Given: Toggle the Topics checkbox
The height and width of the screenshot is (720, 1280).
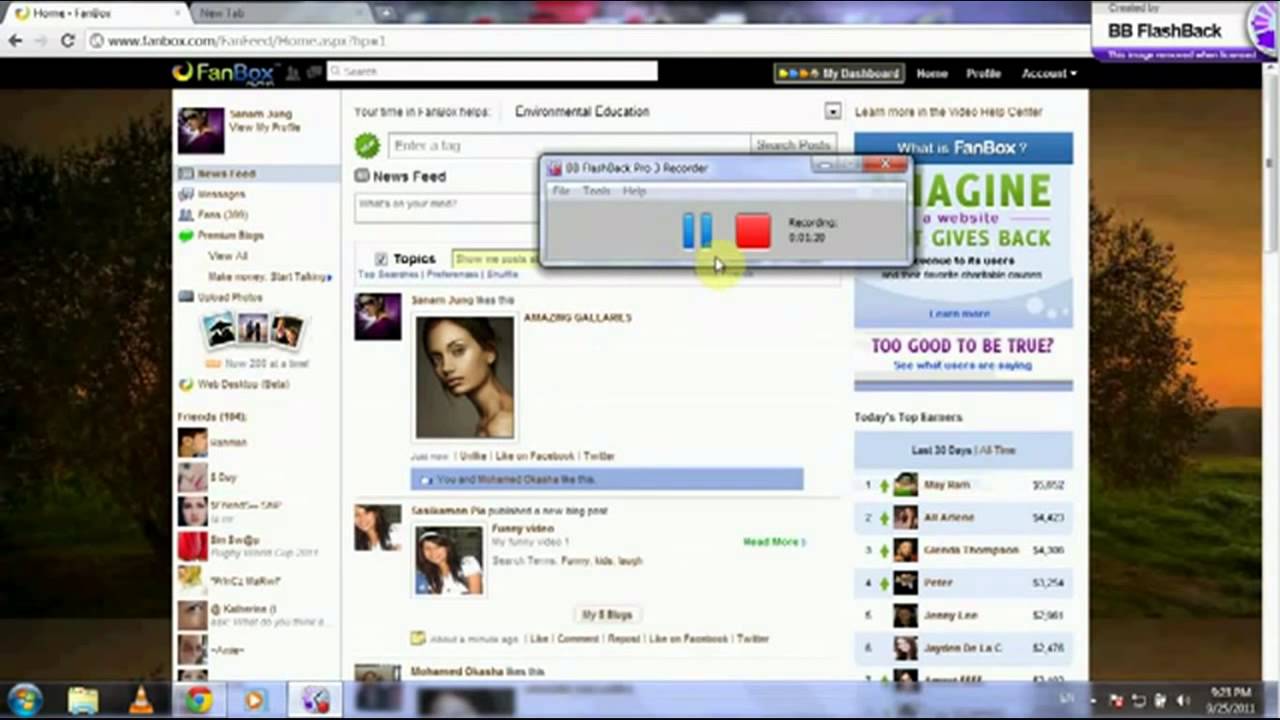Looking at the screenshot, I should (x=381, y=259).
